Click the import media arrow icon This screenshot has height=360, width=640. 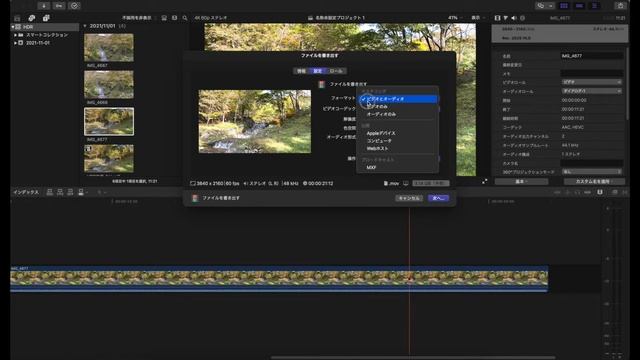click(x=44, y=6)
